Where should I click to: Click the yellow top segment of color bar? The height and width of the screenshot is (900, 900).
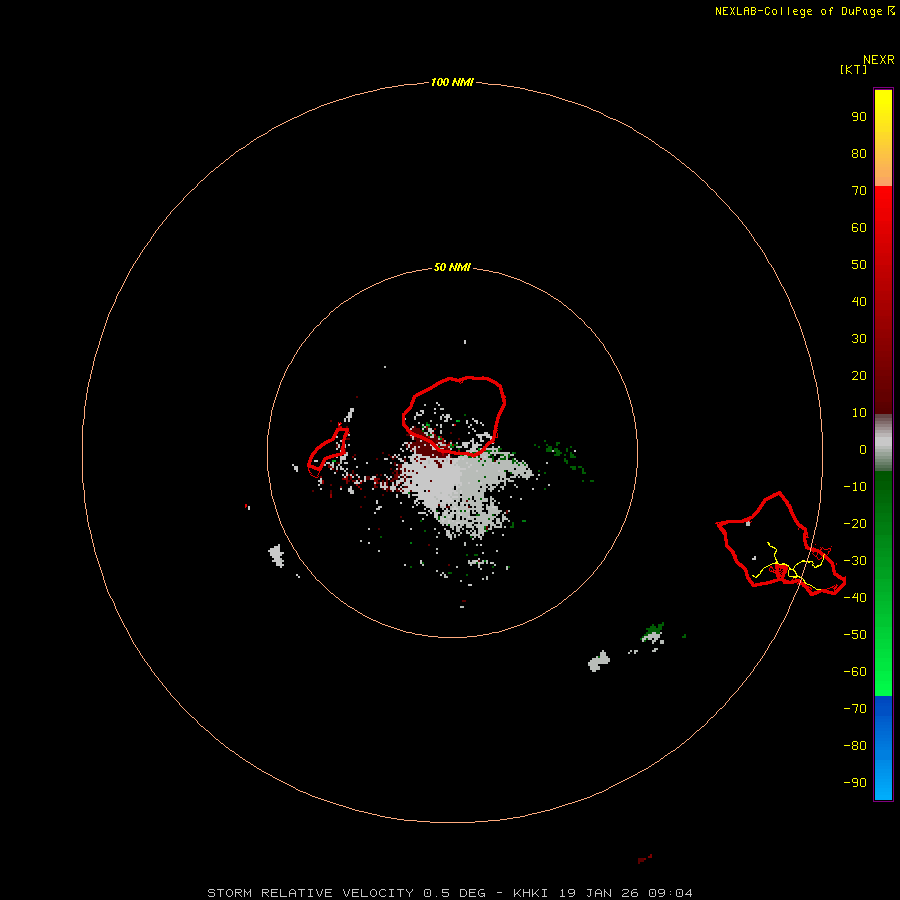883,109
